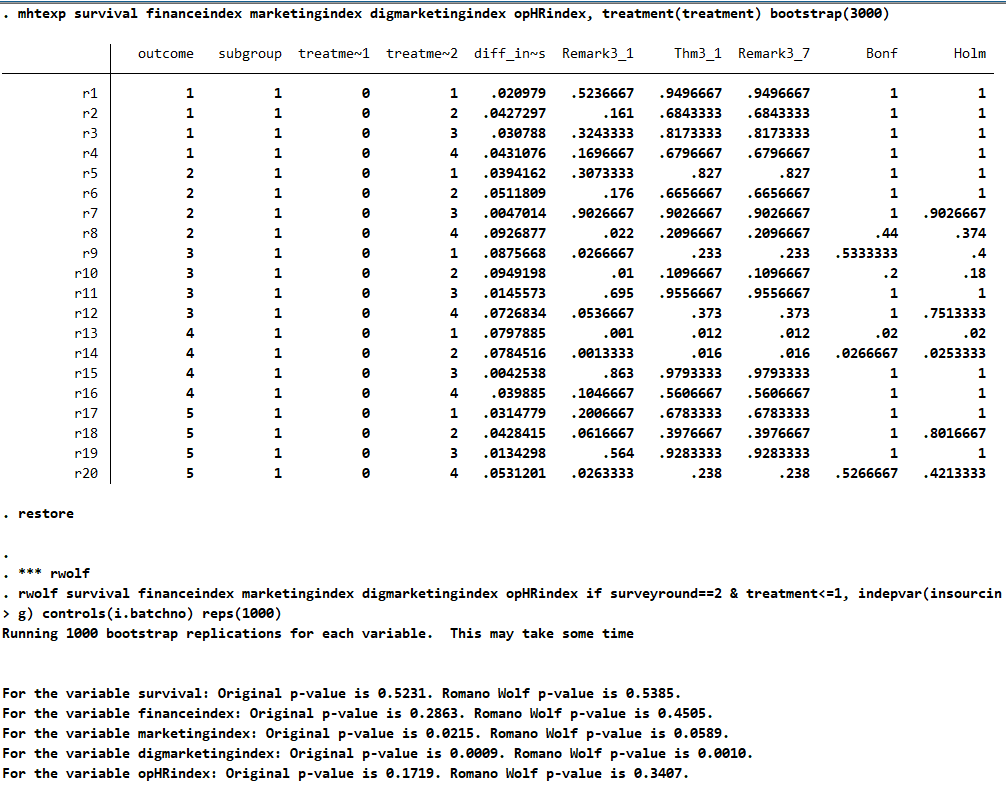The height and width of the screenshot is (800, 1006).
Task: Click the digmarketingindex Romano Wolf result line
Action: (377, 753)
